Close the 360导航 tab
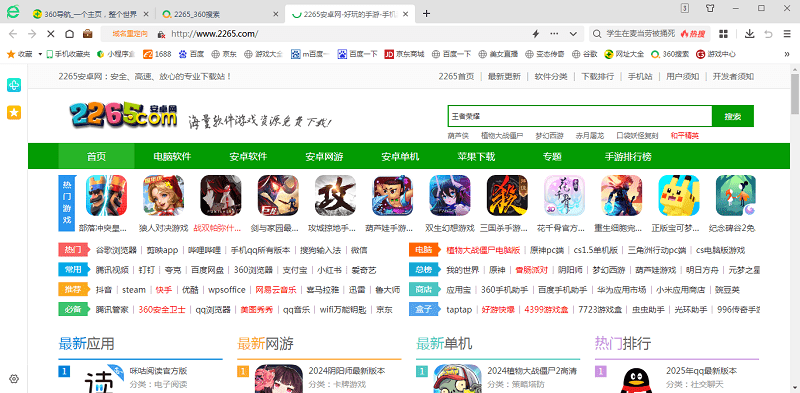This screenshot has width=800, height=393. point(147,14)
